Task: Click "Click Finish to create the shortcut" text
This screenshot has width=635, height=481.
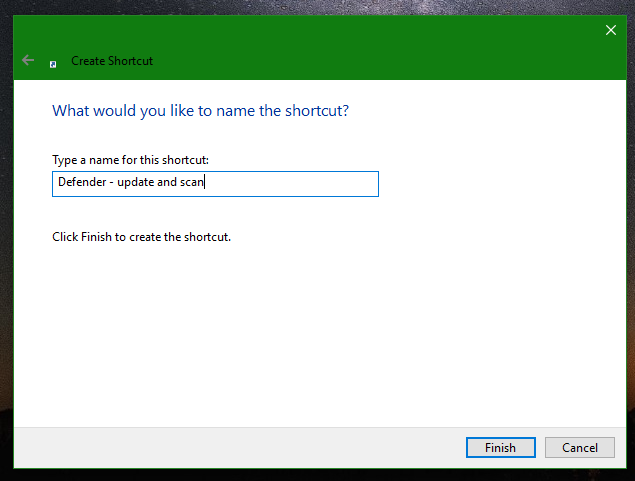Action: 141,238
